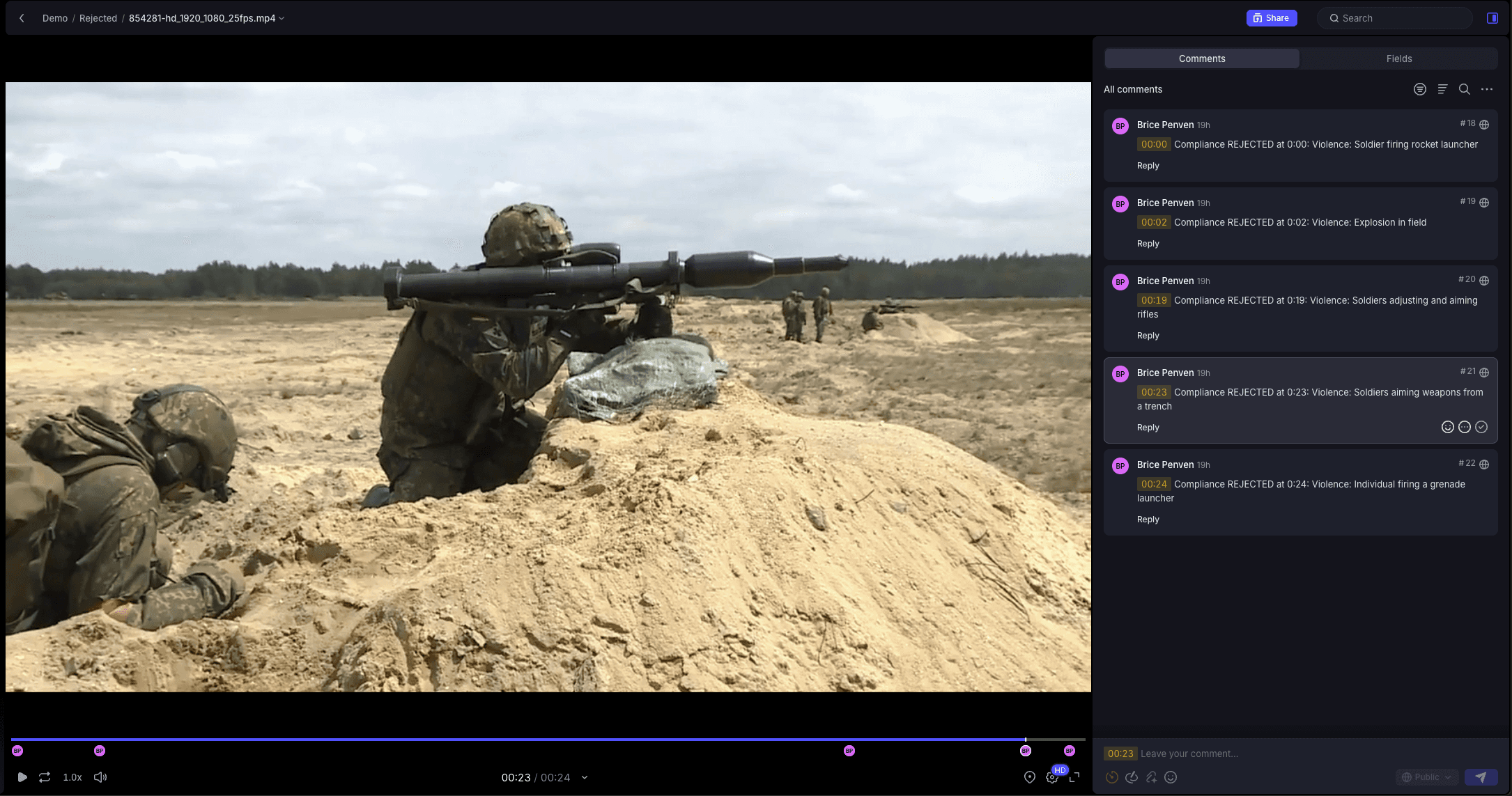Click the Share button
The height and width of the screenshot is (796, 1512).
point(1271,18)
